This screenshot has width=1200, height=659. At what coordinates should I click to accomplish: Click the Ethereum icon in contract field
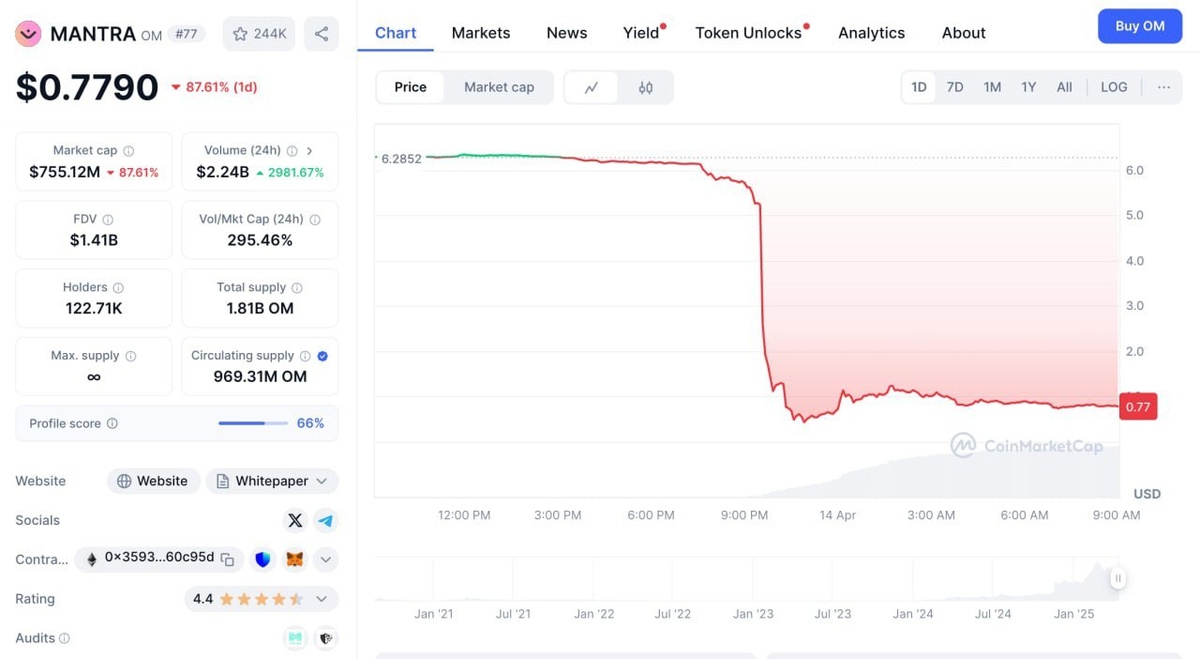click(x=92, y=560)
